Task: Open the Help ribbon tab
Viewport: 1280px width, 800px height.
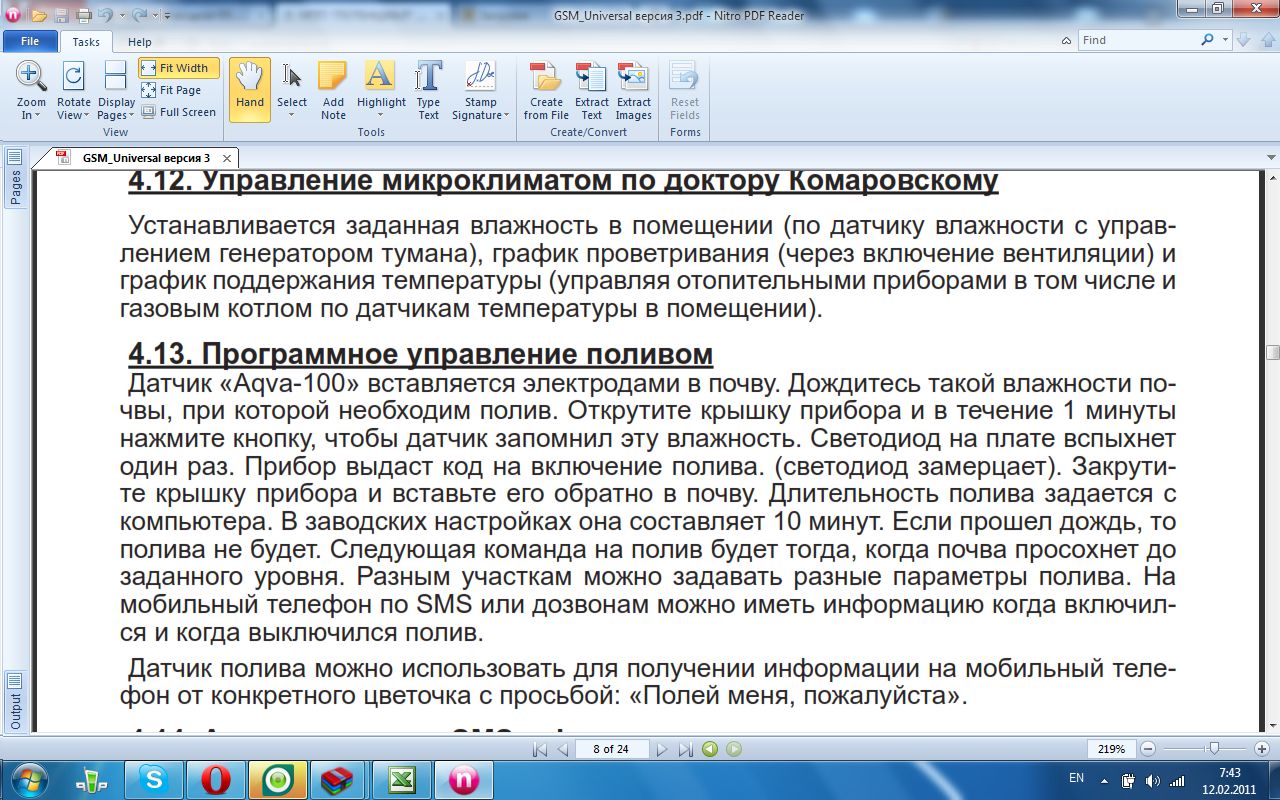Action: point(140,42)
